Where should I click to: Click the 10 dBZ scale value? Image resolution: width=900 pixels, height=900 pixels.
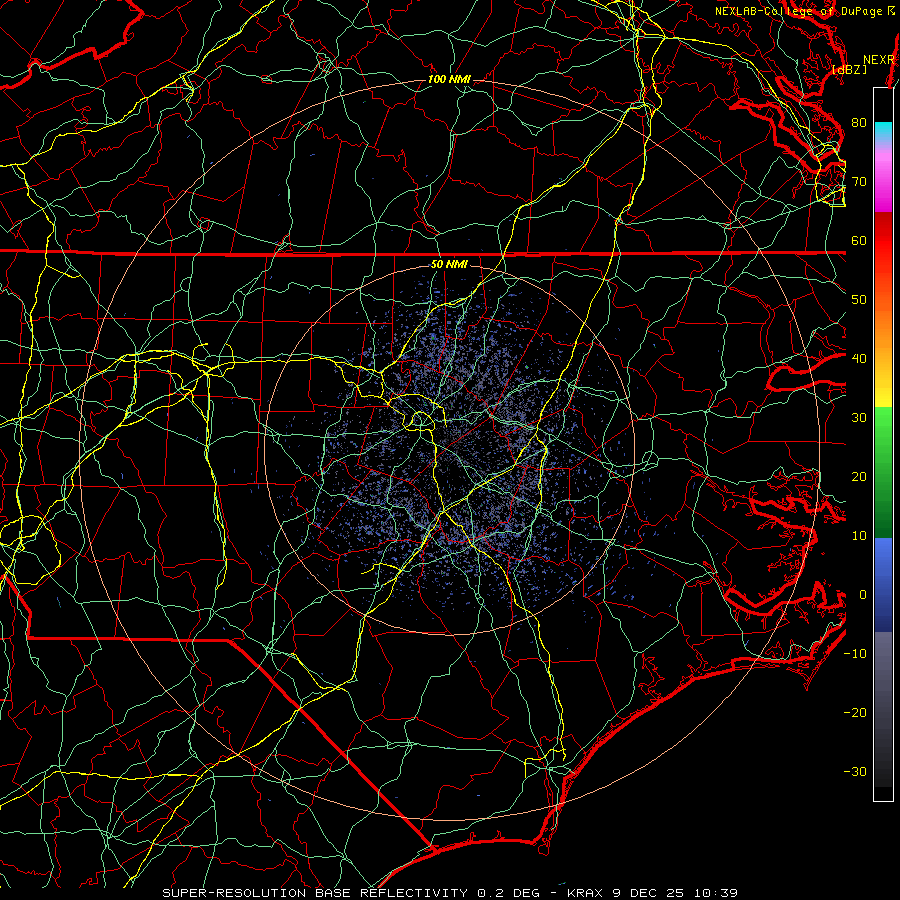click(x=859, y=536)
